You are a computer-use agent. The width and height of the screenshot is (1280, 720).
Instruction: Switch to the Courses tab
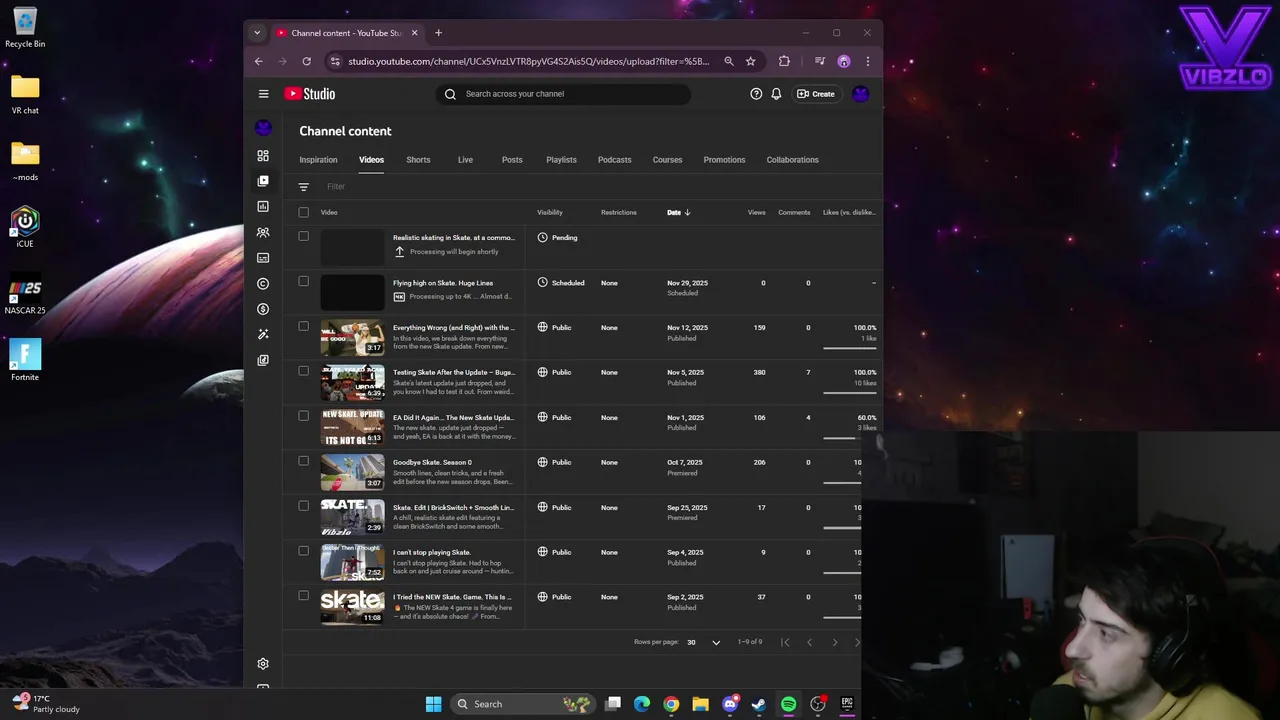point(667,160)
